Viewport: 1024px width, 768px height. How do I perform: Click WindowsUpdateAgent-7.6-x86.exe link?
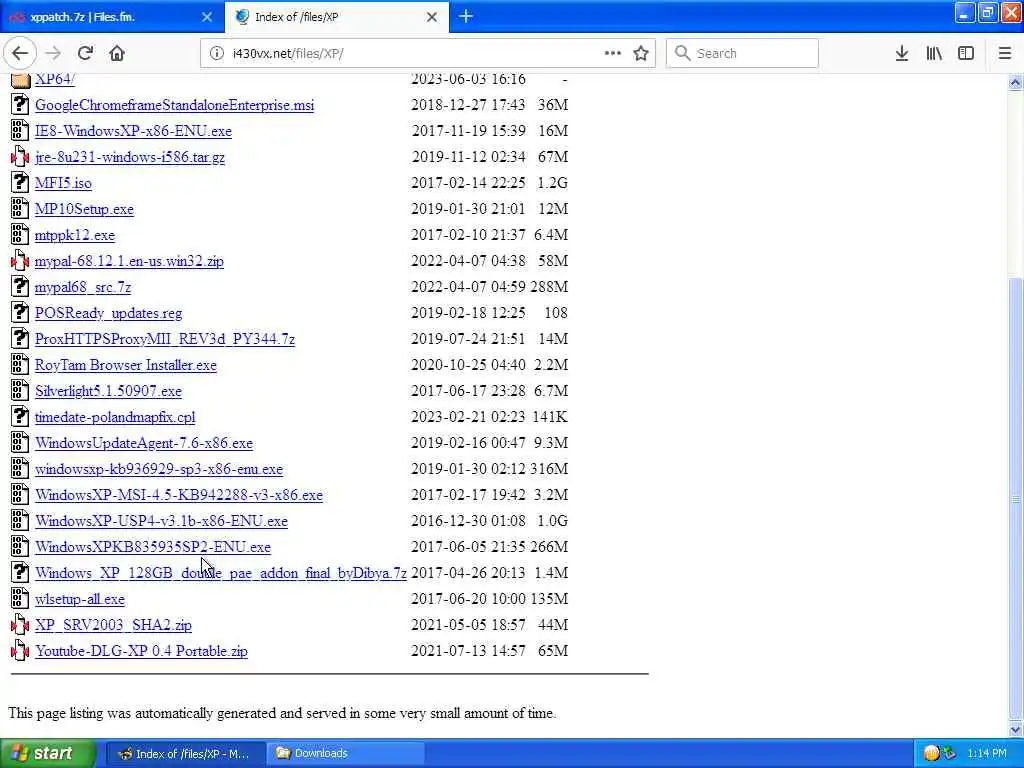tap(144, 443)
